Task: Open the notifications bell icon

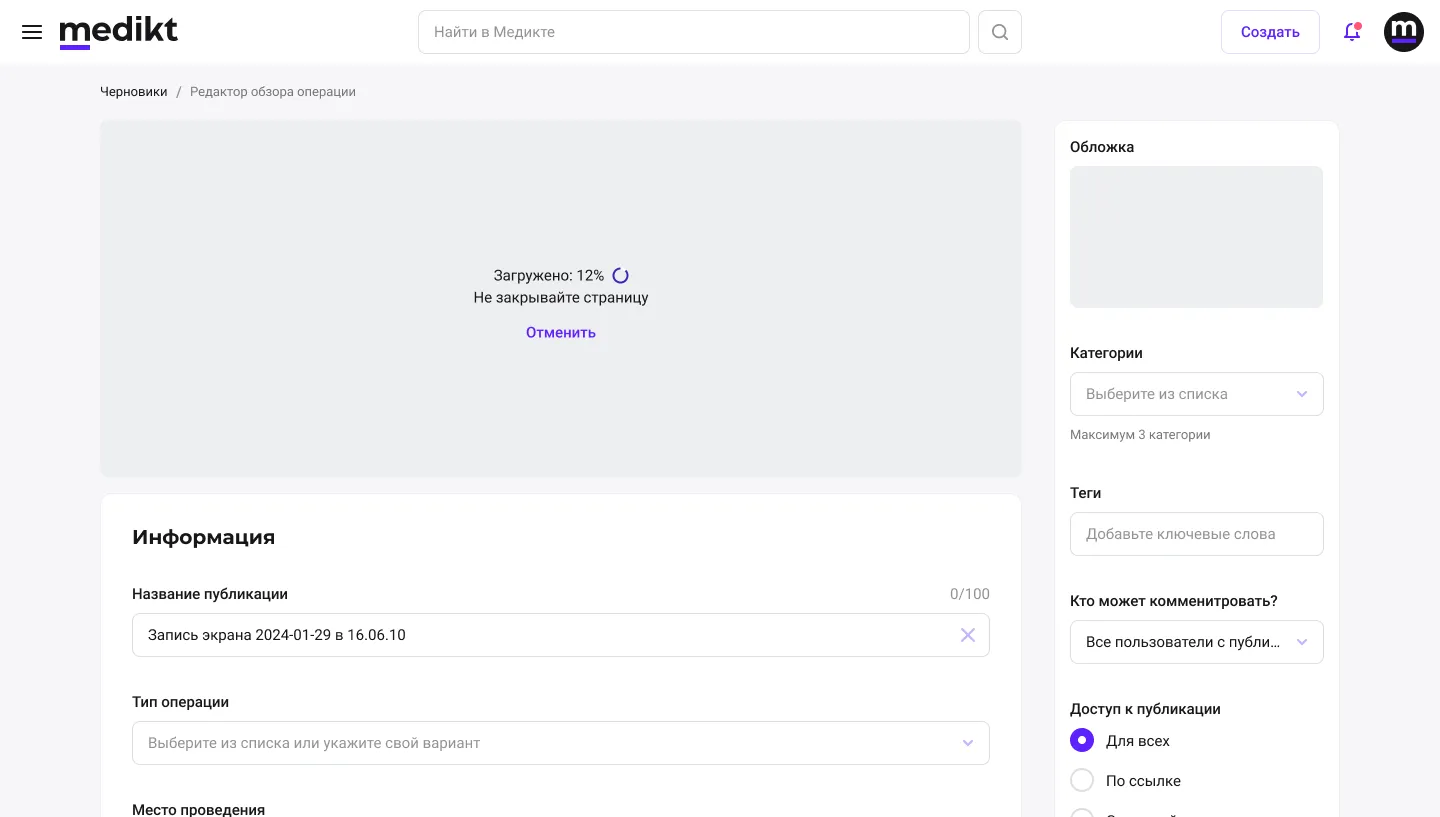Action: point(1352,32)
